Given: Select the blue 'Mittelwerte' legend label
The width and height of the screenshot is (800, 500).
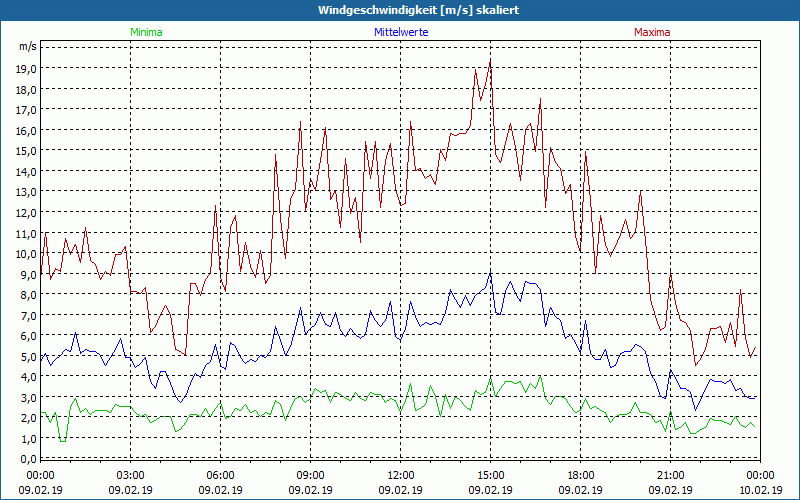Looking at the screenshot, I should click(x=401, y=32).
